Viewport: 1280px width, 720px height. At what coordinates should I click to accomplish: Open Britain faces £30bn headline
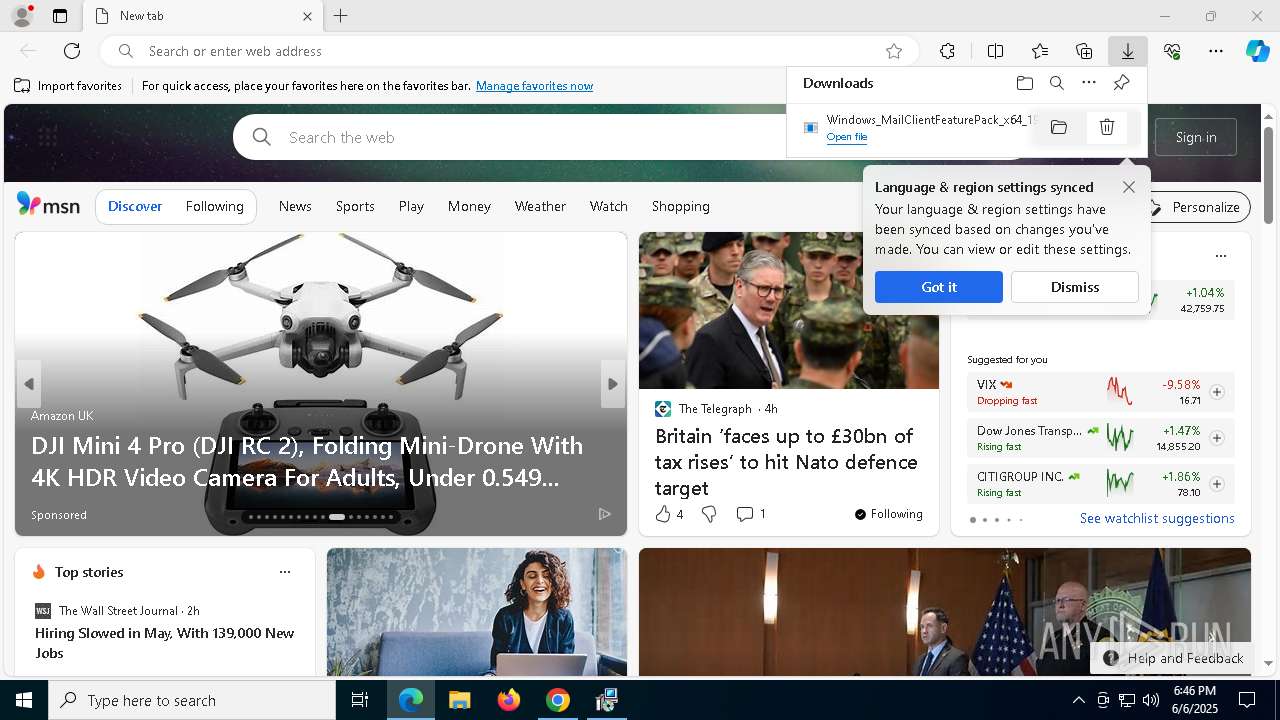coord(786,462)
